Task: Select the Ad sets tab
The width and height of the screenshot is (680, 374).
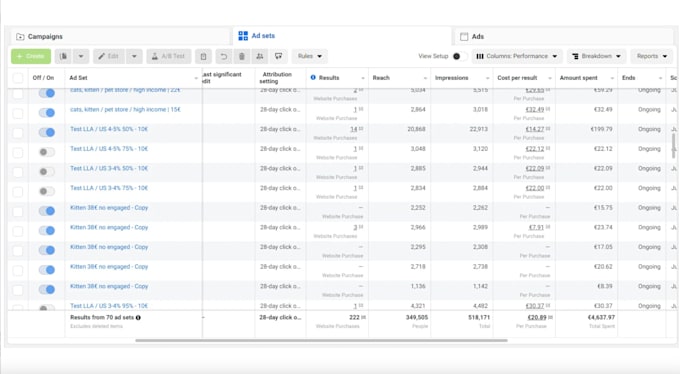Action: click(343, 36)
